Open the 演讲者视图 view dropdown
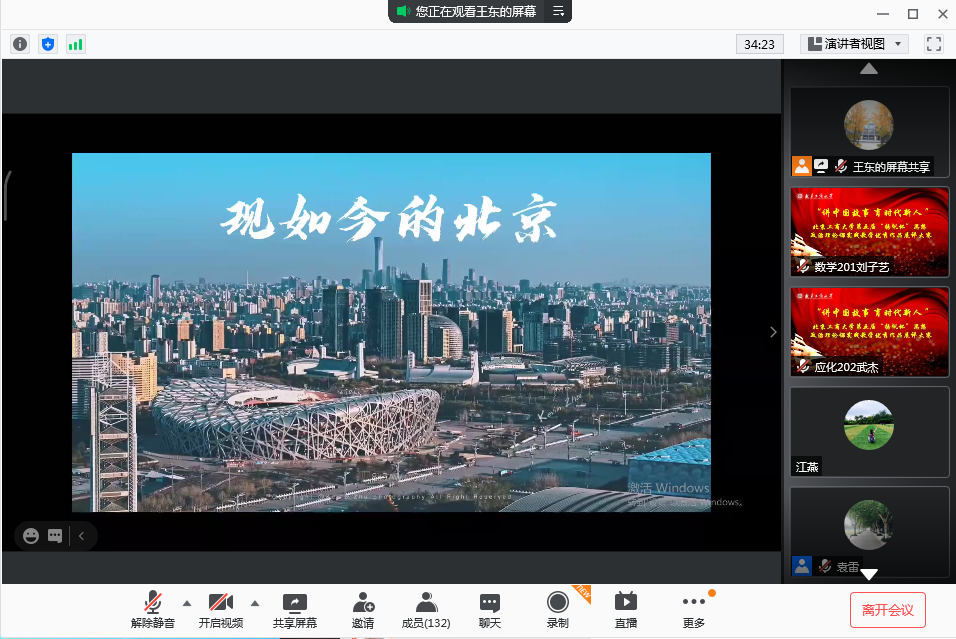956x639 pixels. pyautogui.click(x=854, y=44)
